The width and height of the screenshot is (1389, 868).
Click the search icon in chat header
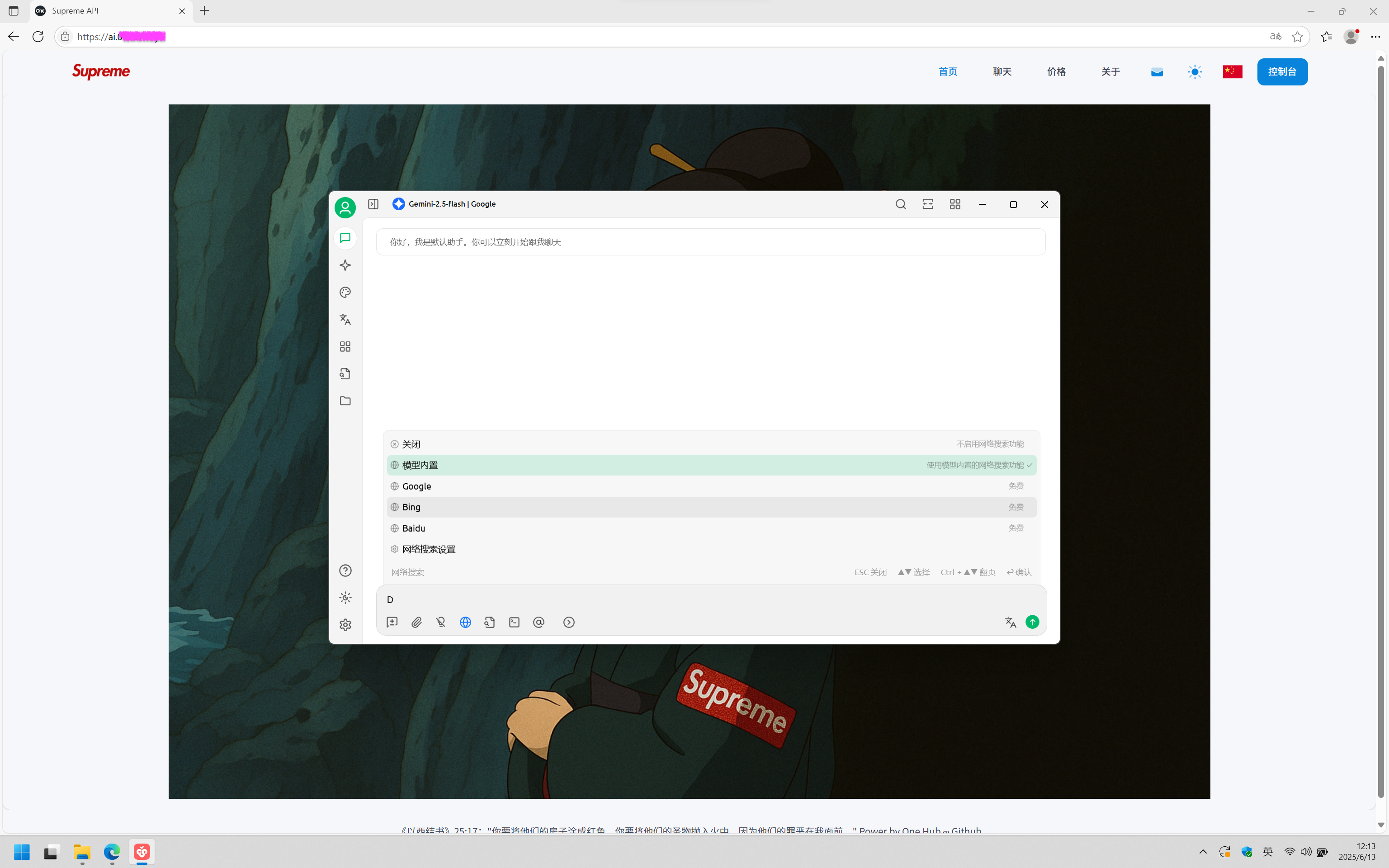(901, 204)
